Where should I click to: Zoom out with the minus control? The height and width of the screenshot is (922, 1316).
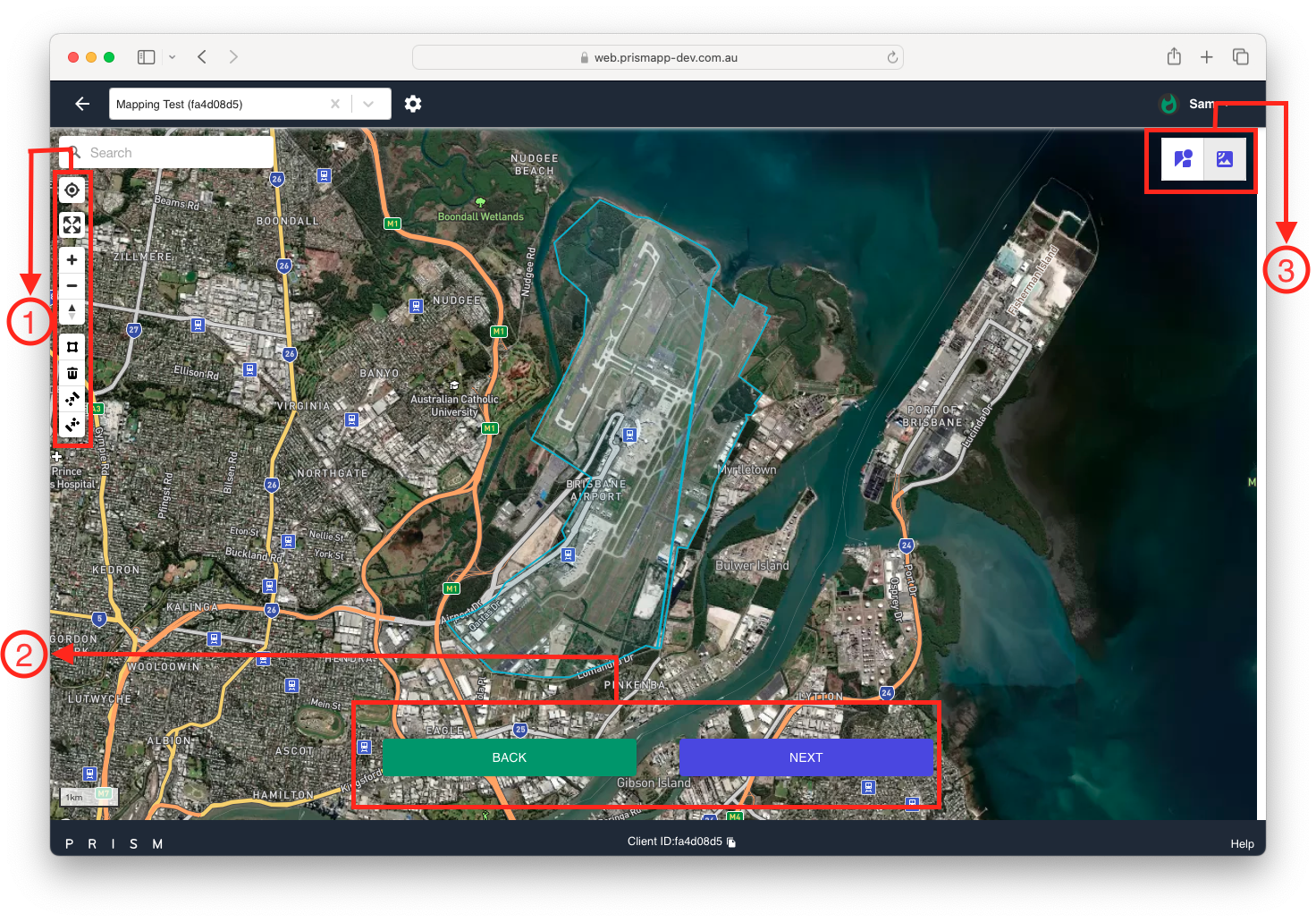72,286
